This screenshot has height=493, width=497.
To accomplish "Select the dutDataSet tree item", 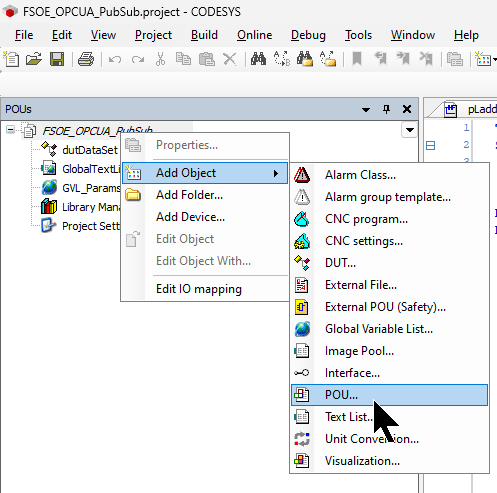I will coord(90,150).
